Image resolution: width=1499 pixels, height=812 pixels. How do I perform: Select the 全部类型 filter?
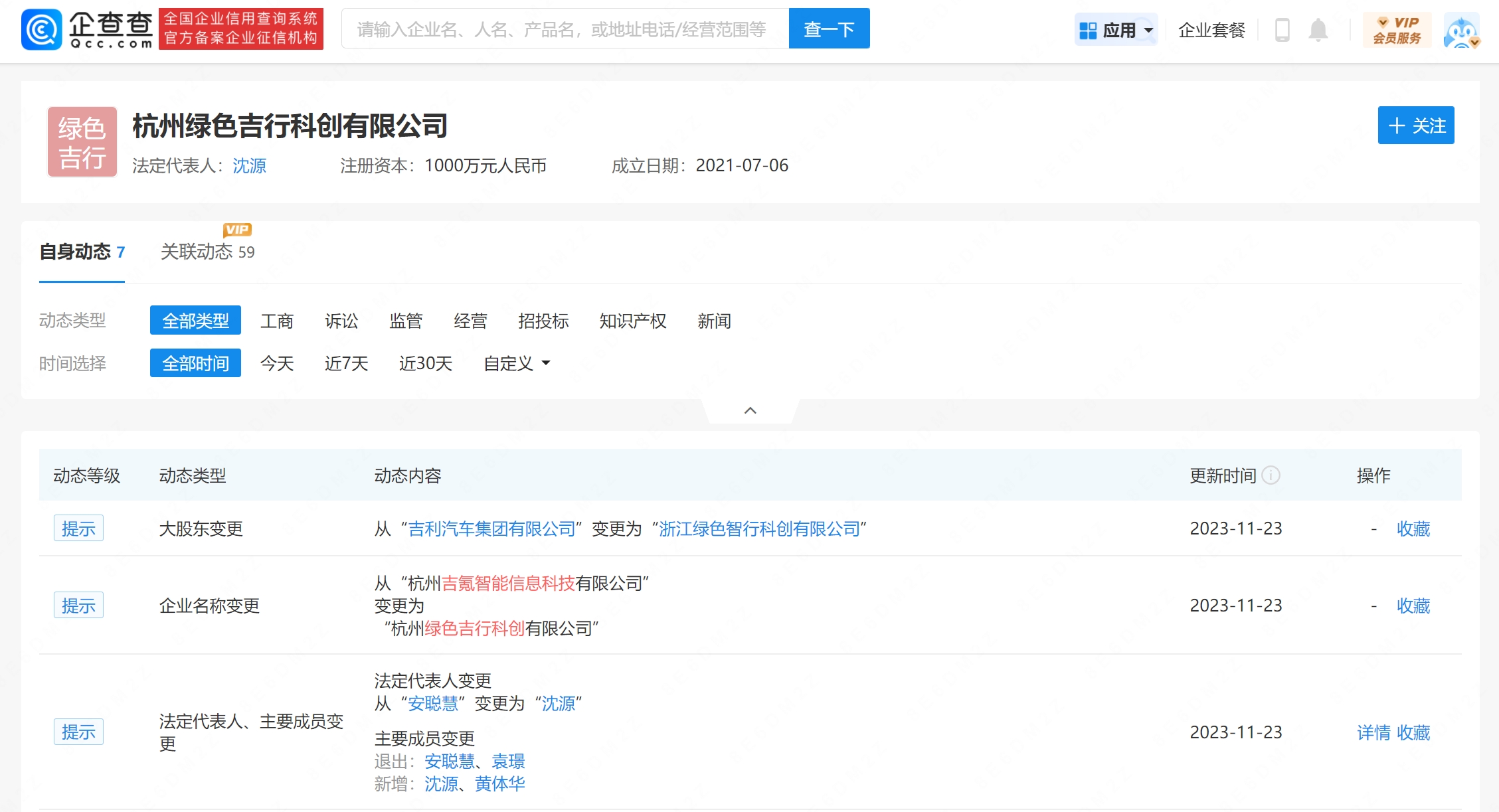pyautogui.click(x=195, y=321)
